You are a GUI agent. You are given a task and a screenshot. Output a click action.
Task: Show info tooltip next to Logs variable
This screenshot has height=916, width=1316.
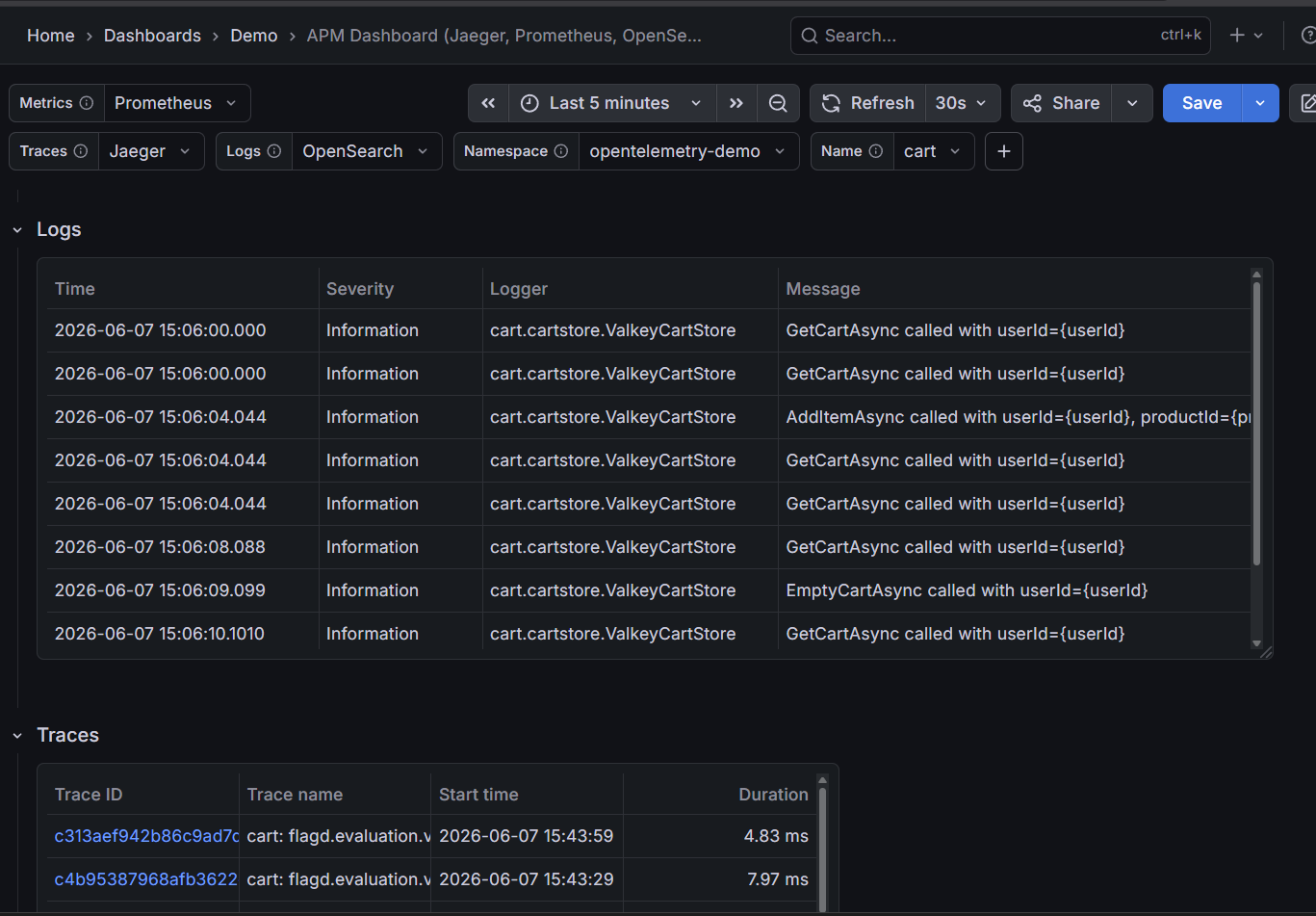[x=274, y=151]
